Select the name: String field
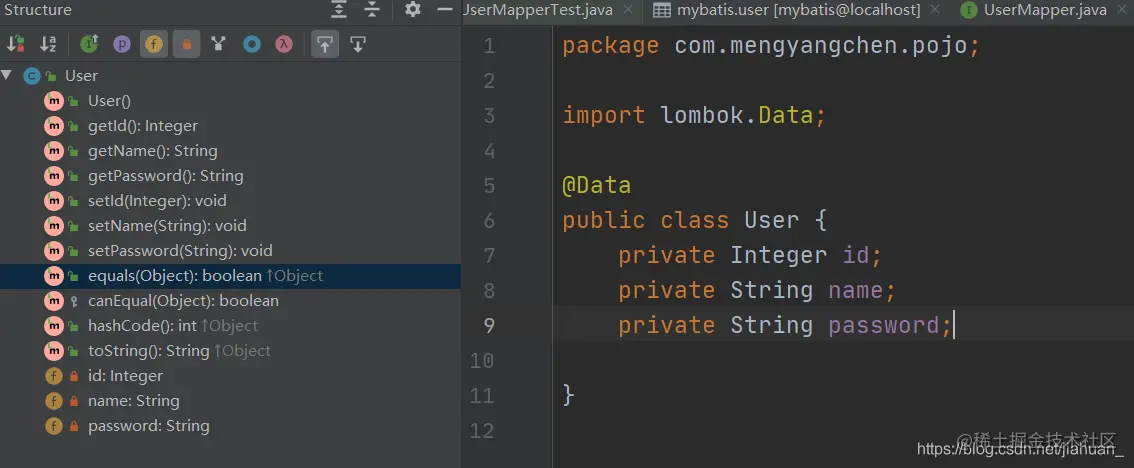1134x468 pixels. tap(134, 400)
